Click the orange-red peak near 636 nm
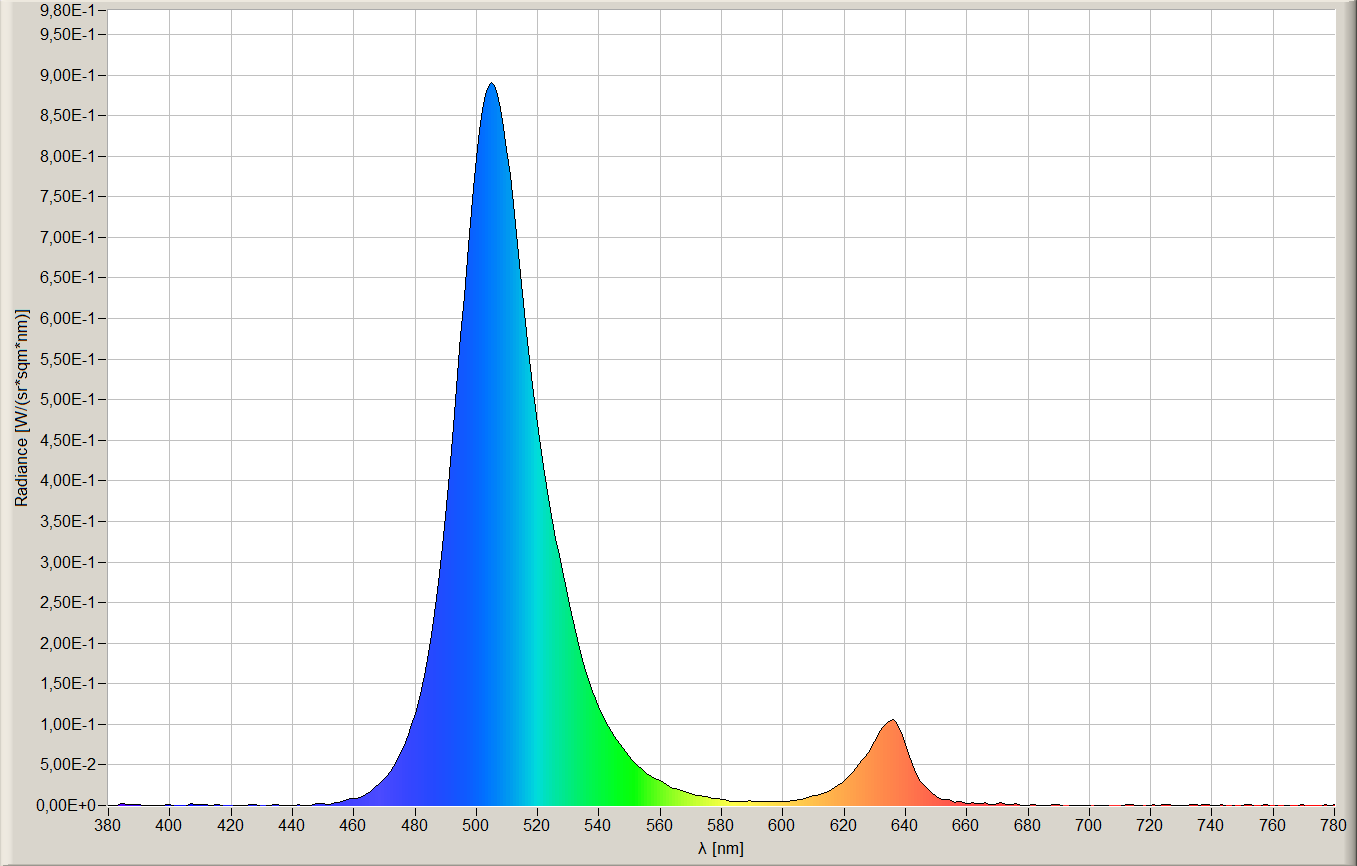This screenshot has height=866, width=1357. (892, 723)
